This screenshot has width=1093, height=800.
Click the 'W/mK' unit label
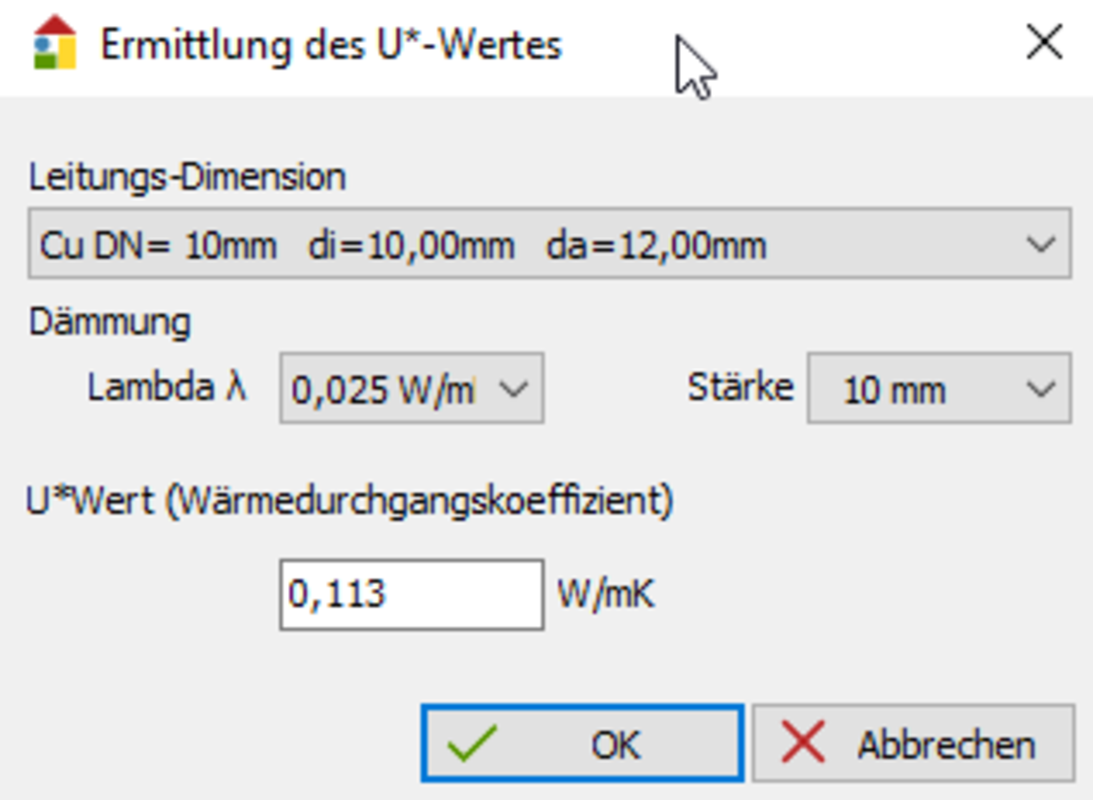click(x=606, y=595)
